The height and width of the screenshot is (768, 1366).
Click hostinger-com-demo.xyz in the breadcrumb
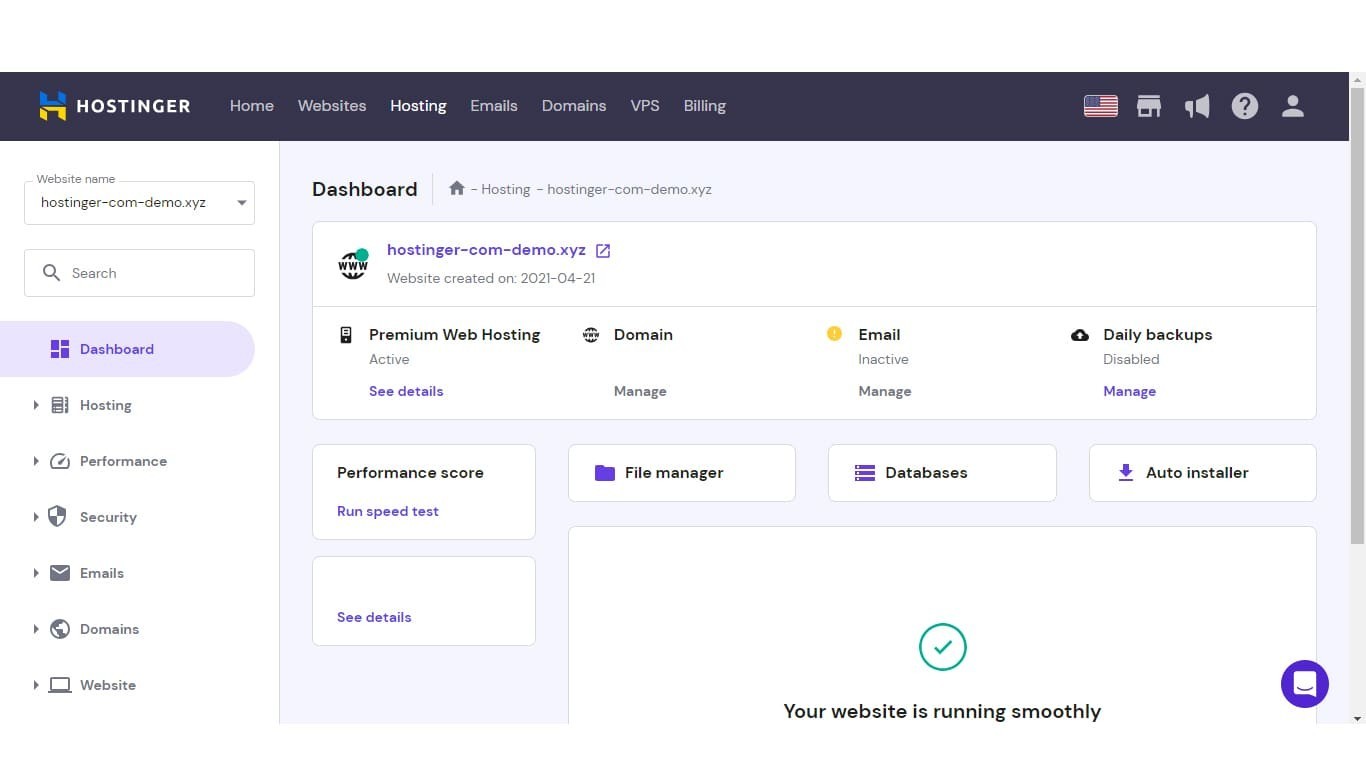[x=629, y=189]
